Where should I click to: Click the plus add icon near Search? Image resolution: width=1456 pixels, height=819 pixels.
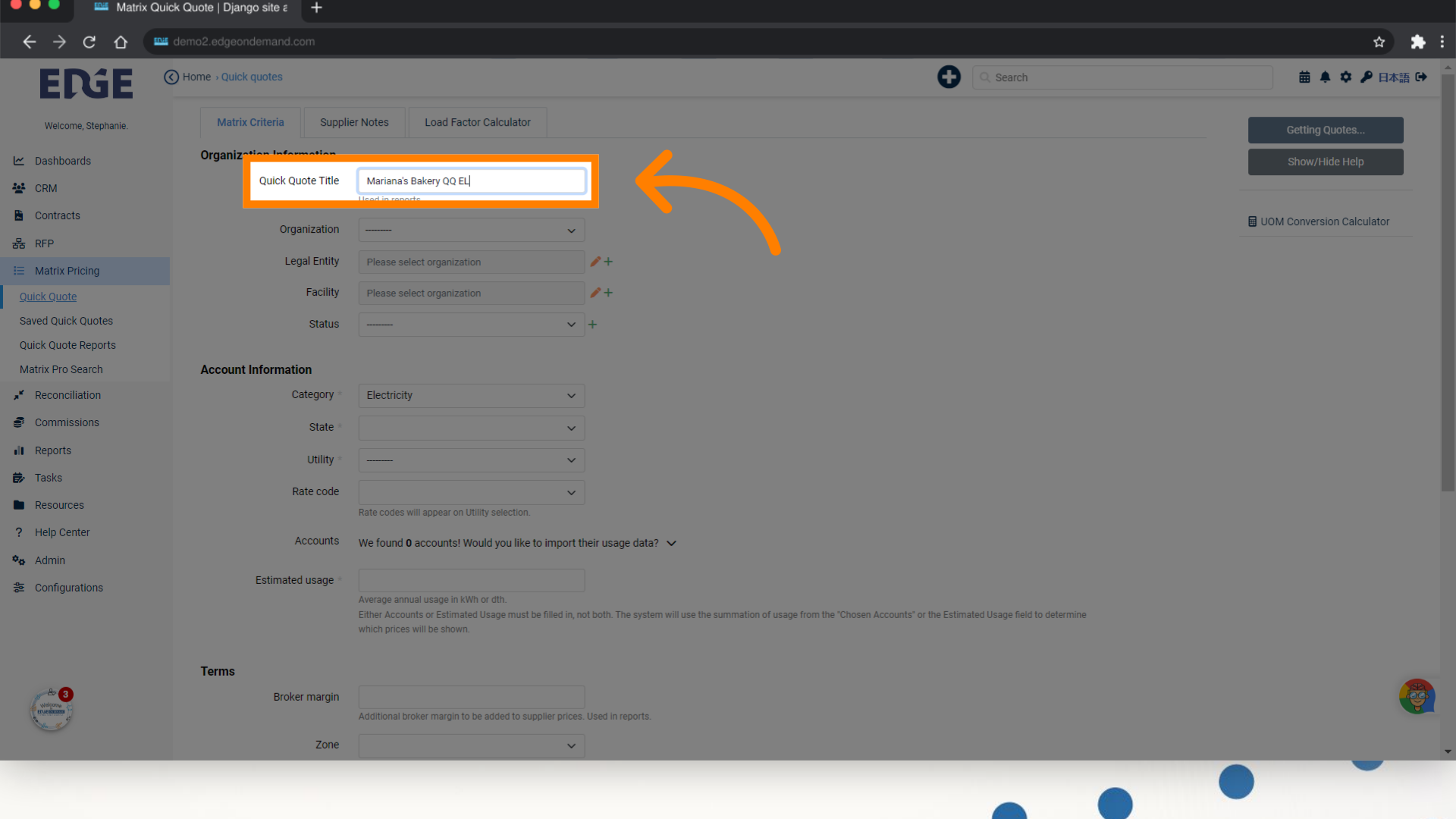(x=949, y=77)
